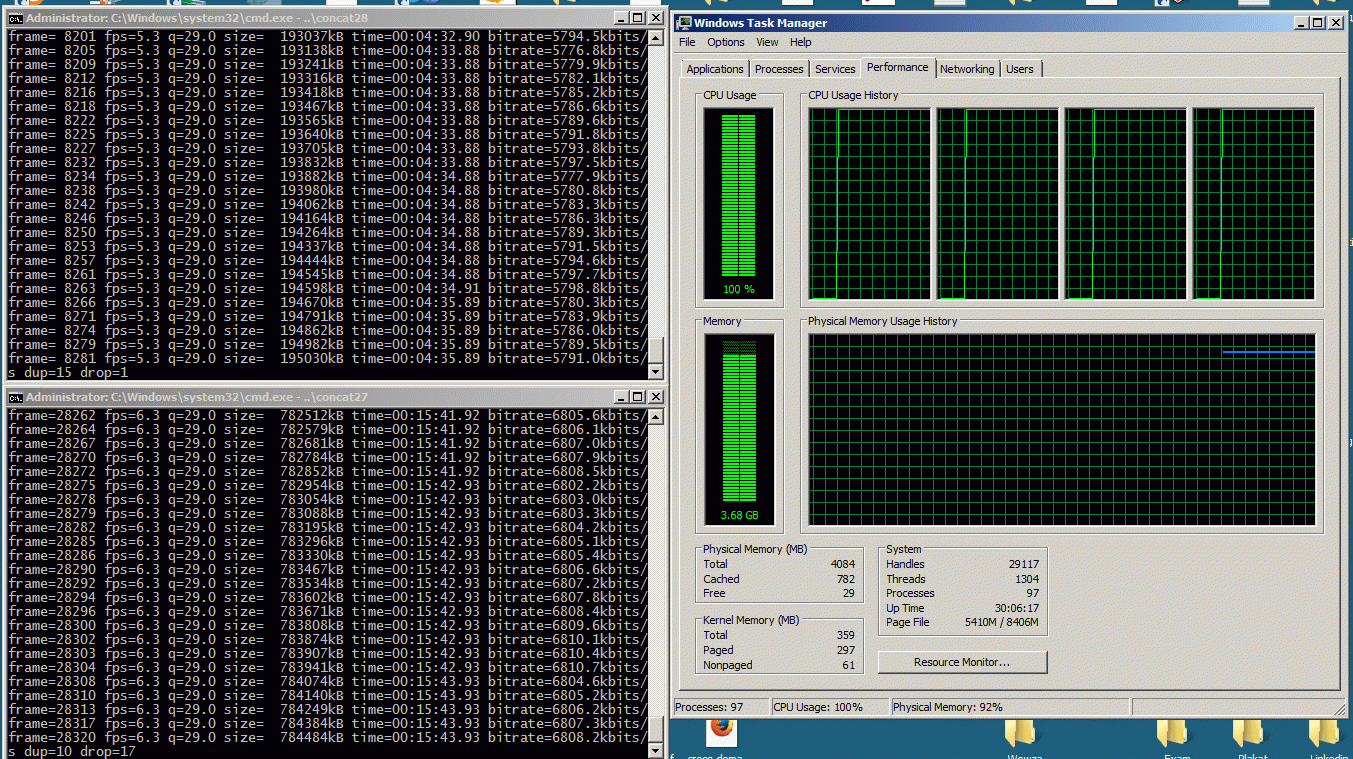Screen dimensions: 1353x759
Task: Open the View menu in Task Manager
Action: coord(767,42)
